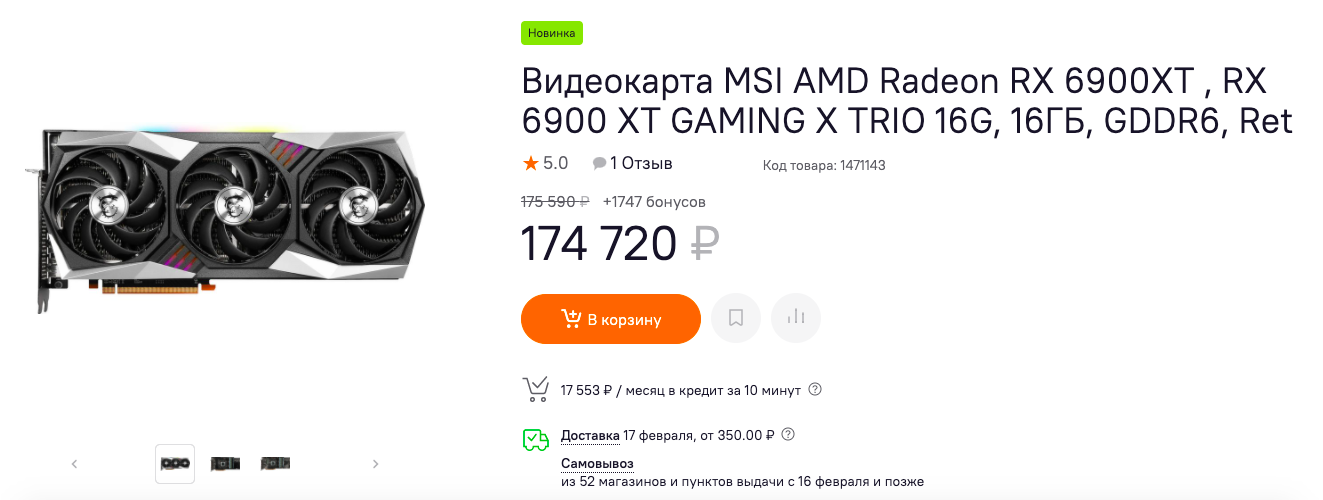Select the third product thumbnail

click(x=275, y=464)
